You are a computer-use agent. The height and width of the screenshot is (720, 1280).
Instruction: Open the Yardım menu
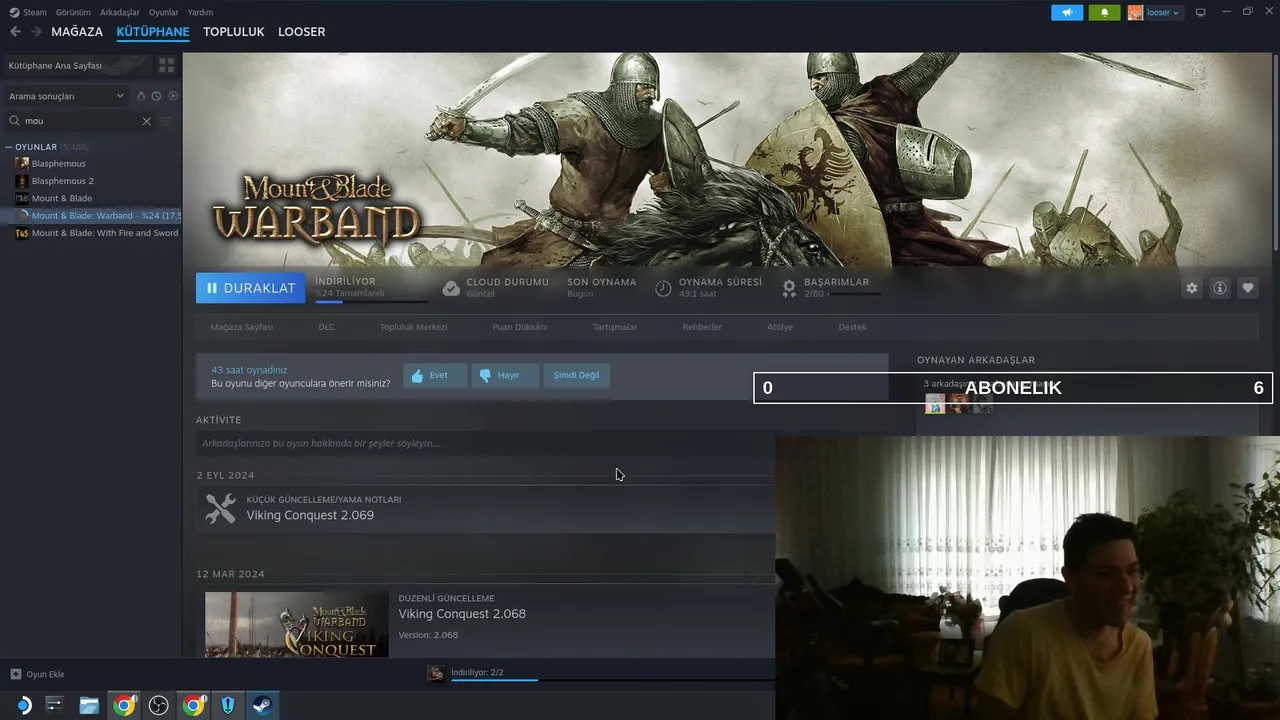[200, 12]
